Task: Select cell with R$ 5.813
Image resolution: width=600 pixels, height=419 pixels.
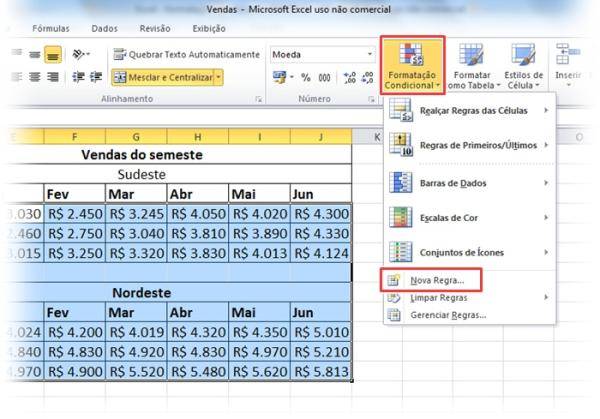Action: pos(321,372)
